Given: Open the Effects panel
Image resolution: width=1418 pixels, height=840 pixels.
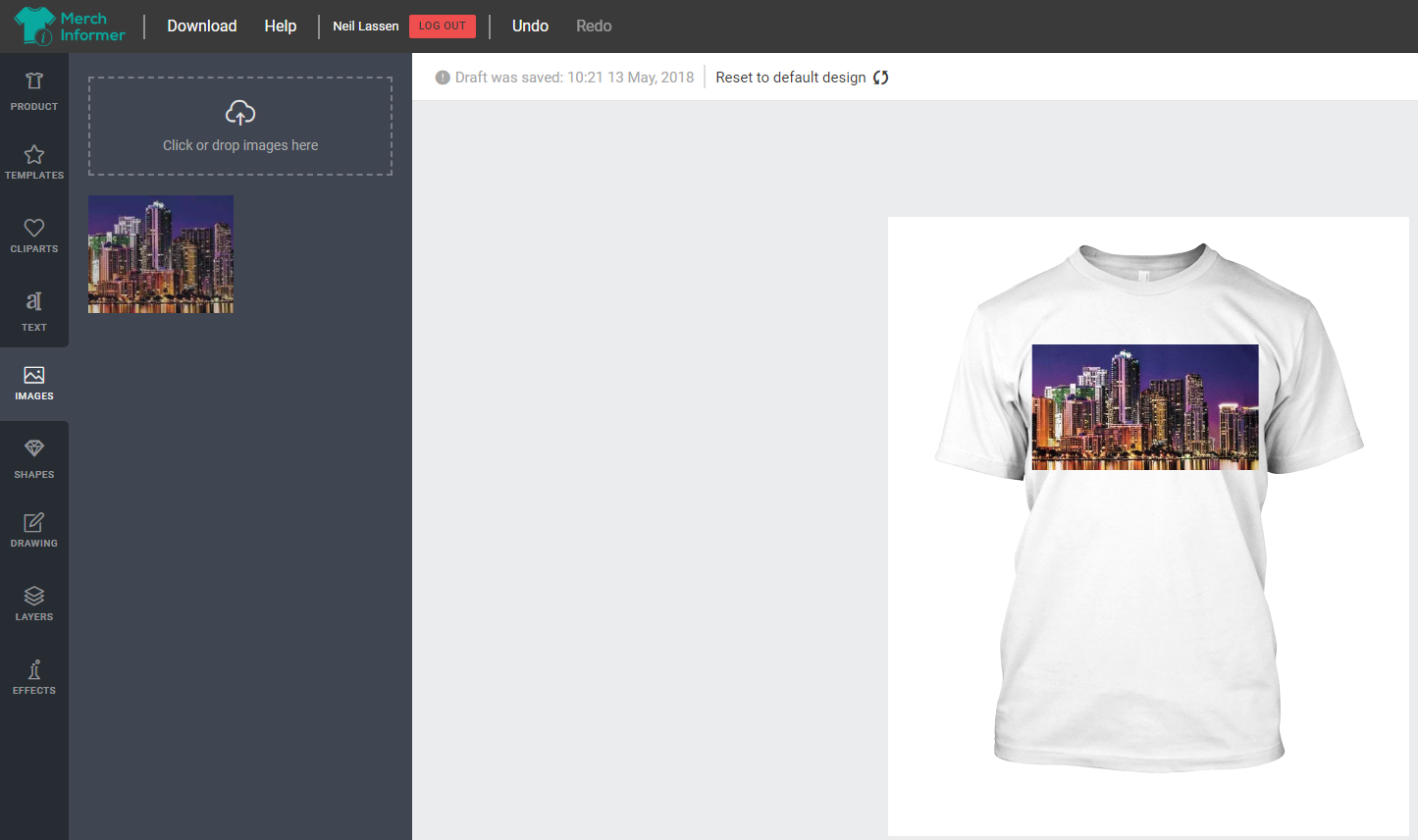Looking at the screenshot, I should pyautogui.click(x=34, y=677).
